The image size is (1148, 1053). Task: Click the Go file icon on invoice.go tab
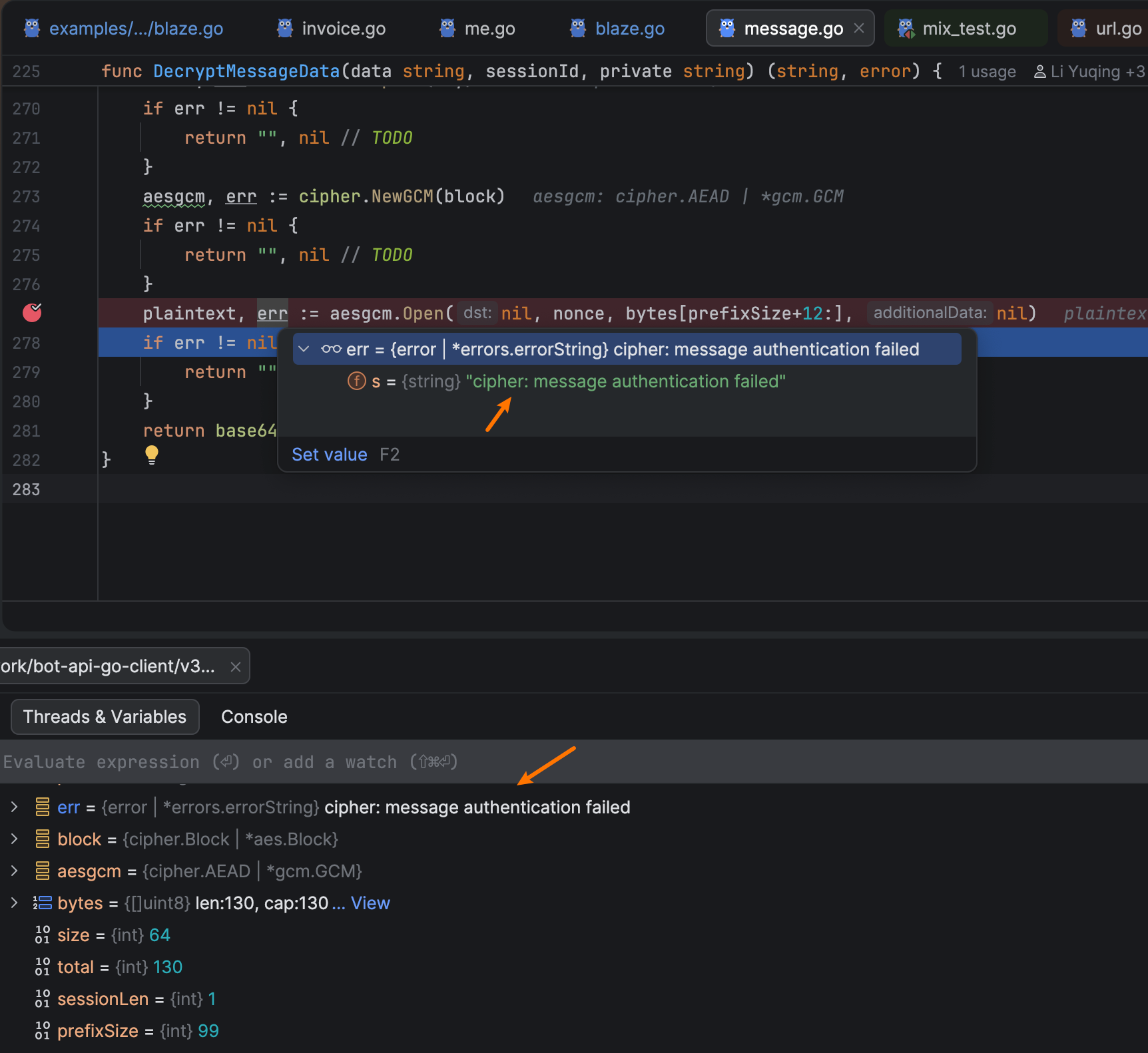(x=285, y=29)
